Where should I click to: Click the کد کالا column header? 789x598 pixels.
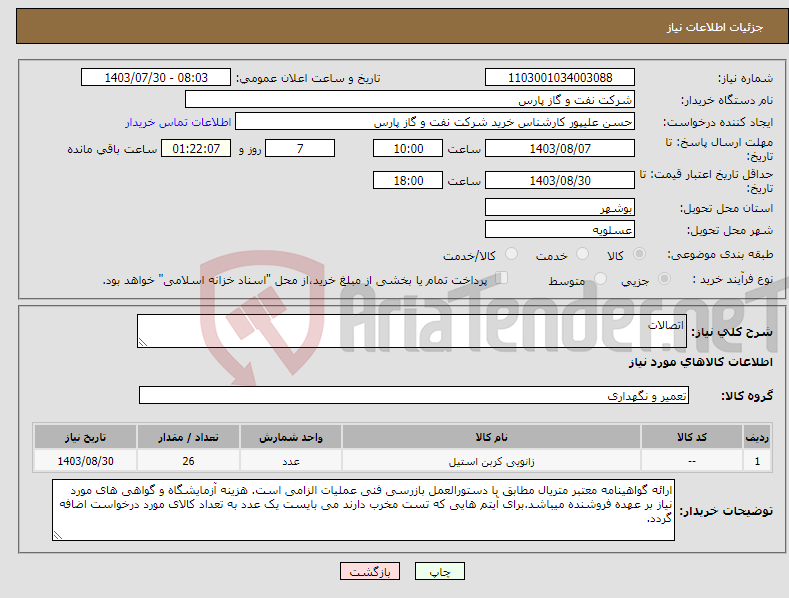[692, 437]
